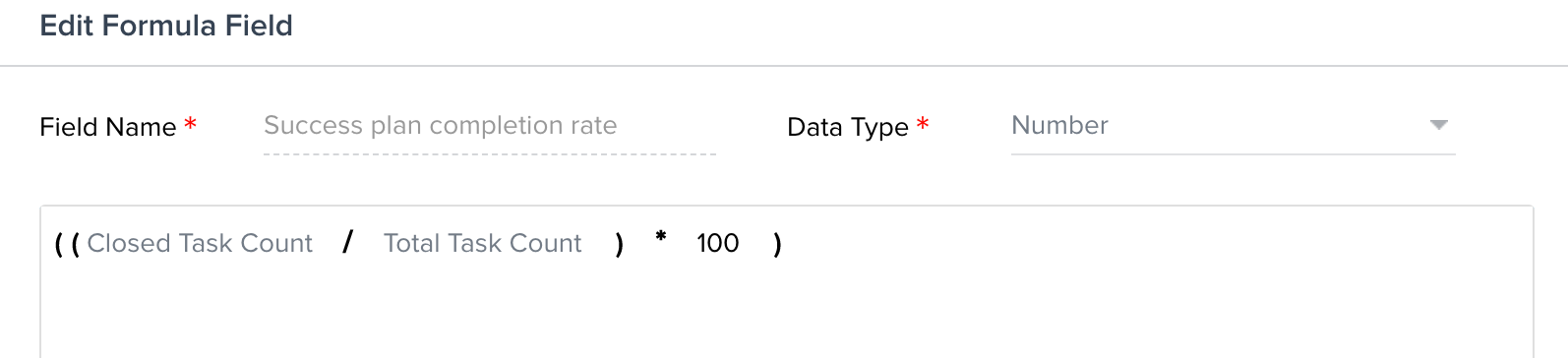Open the Data Type Number dropdown
The height and width of the screenshot is (358, 1568).
1234,126
